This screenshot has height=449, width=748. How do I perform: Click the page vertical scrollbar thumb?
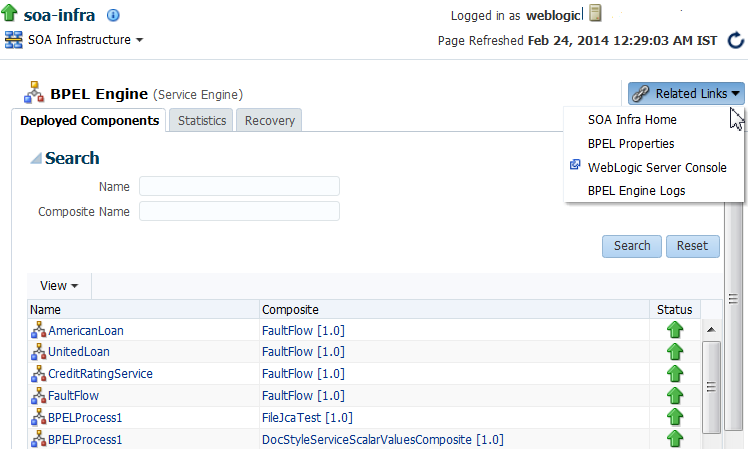click(x=734, y=299)
